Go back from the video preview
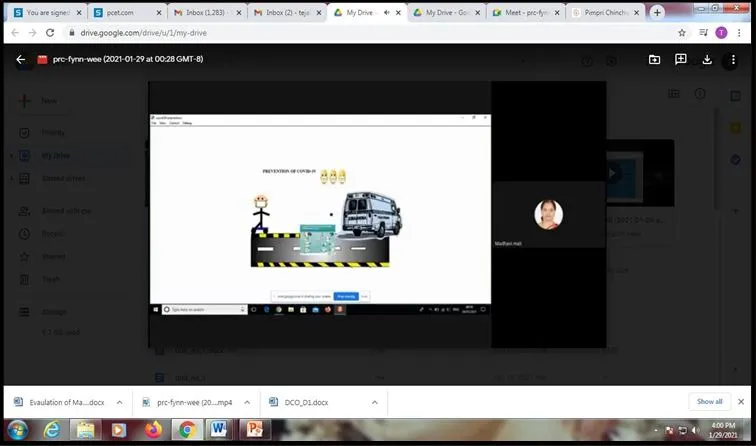 (x=20, y=59)
